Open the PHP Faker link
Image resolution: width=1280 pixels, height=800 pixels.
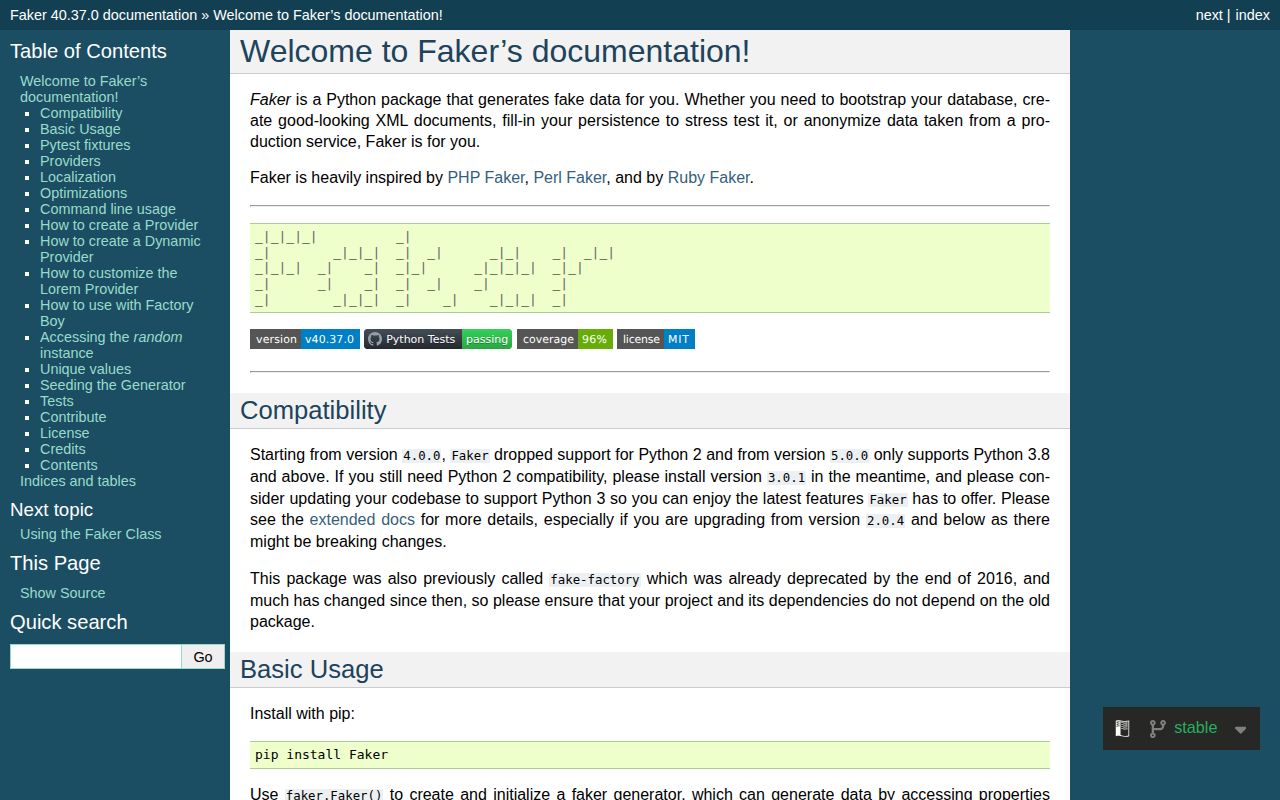coord(486,177)
